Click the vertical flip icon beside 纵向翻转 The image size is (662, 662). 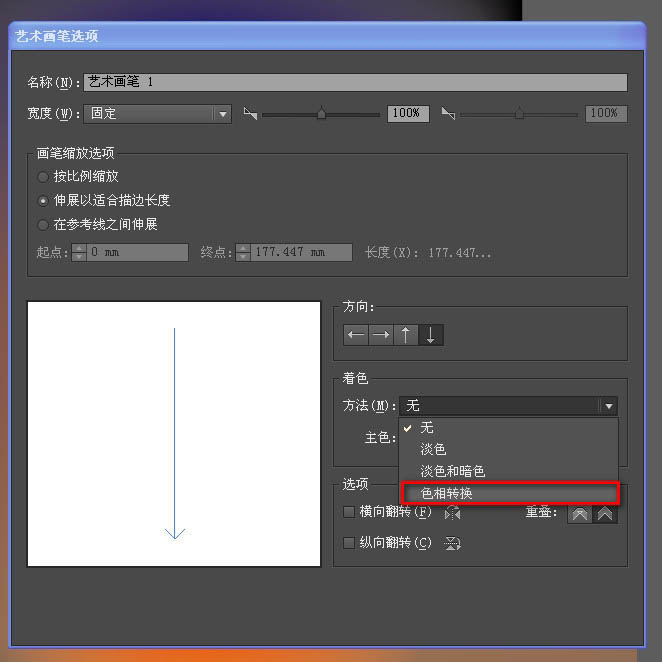(x=452, y=543)
